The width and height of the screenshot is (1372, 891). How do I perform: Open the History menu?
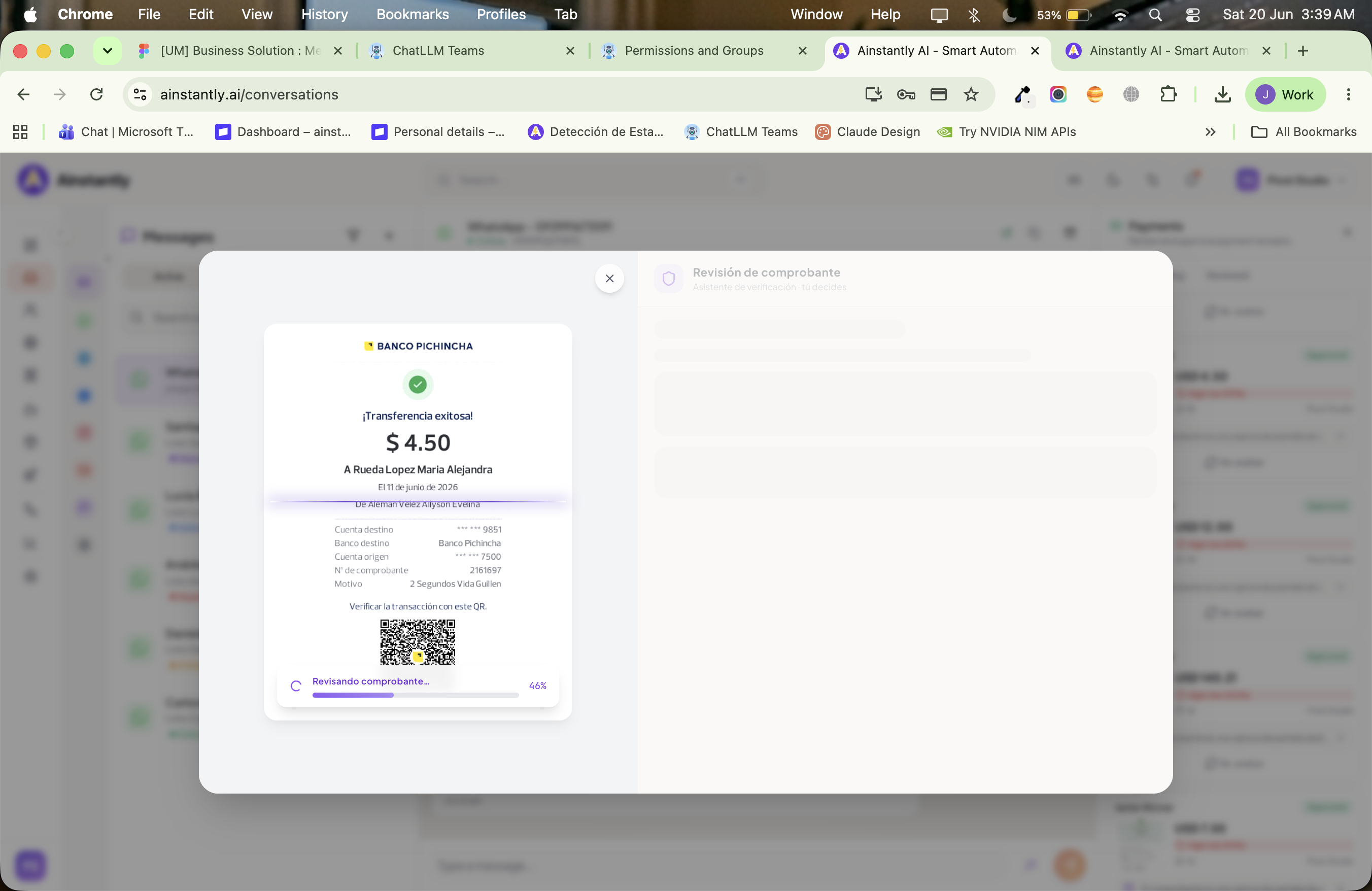(325, 14)
